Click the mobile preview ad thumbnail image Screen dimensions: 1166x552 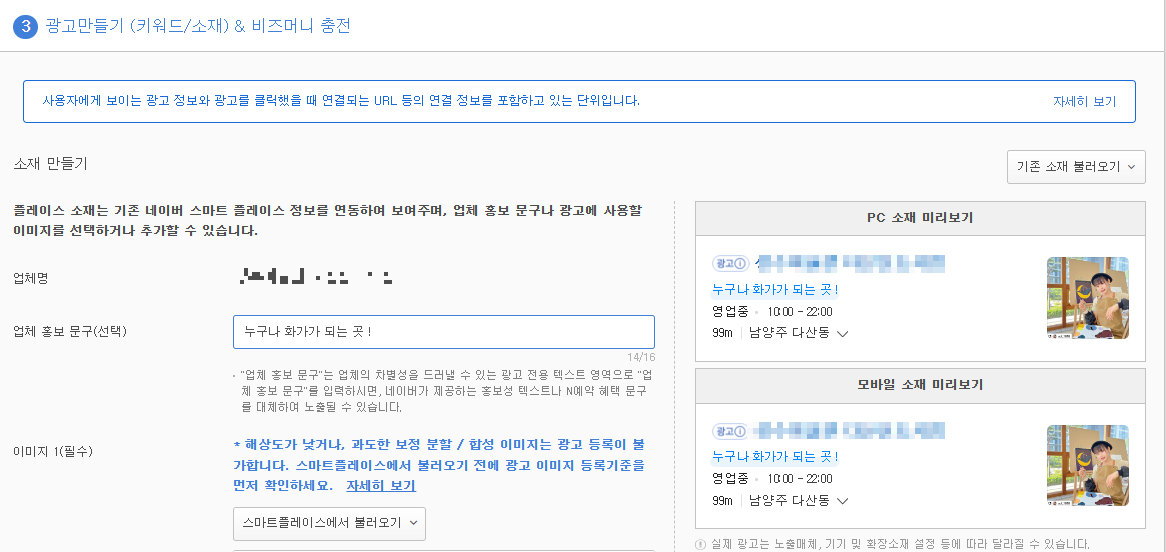coord(1087,465)
